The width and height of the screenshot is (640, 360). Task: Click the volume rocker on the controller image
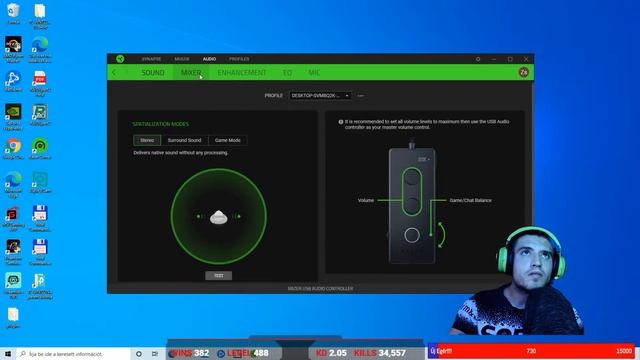pyautogui.click(x=412, y=191)
